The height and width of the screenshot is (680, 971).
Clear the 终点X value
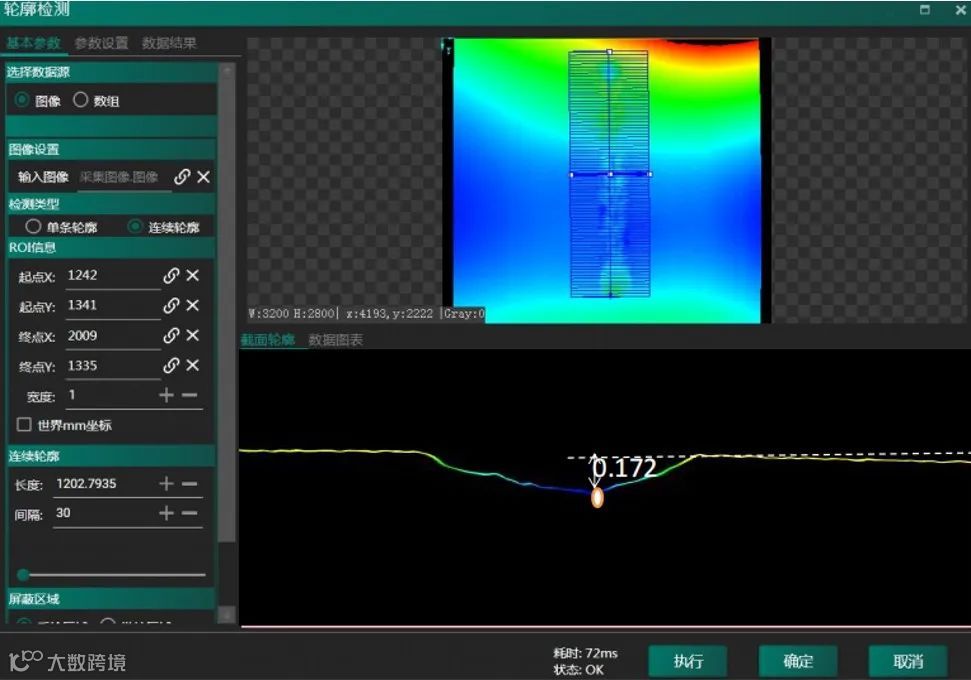point(193,335)
